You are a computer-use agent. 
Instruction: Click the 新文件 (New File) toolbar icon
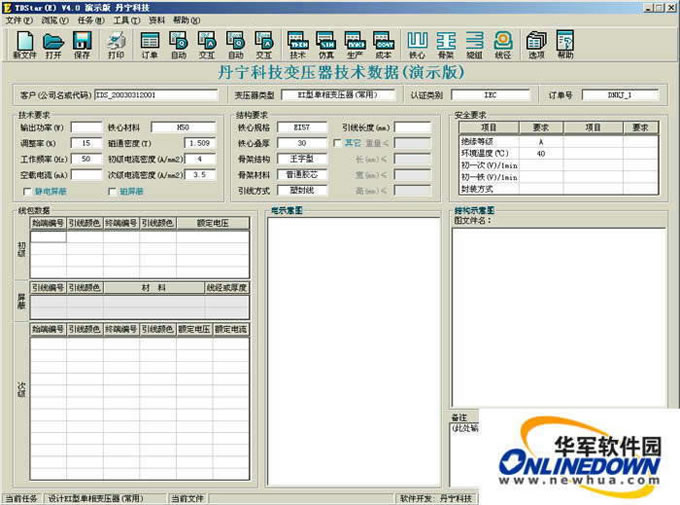[25, 44]
